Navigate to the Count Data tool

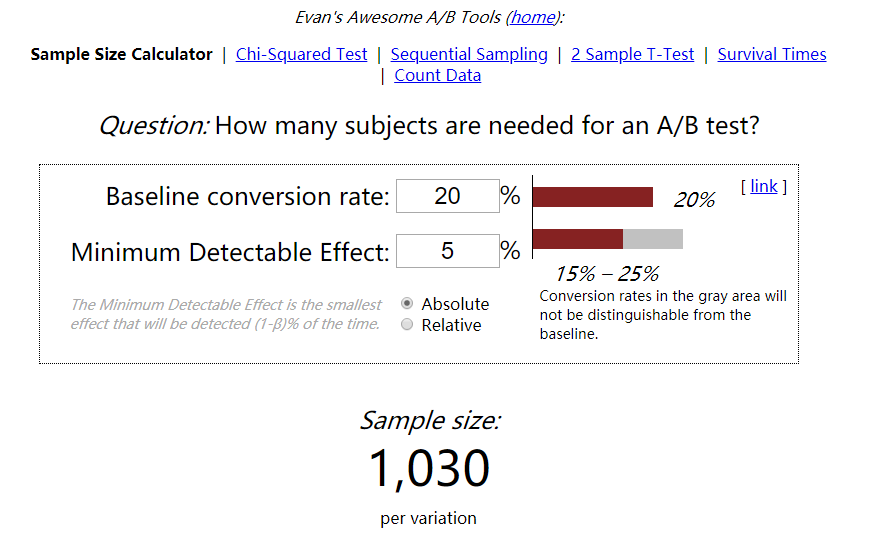coord(437,75)
